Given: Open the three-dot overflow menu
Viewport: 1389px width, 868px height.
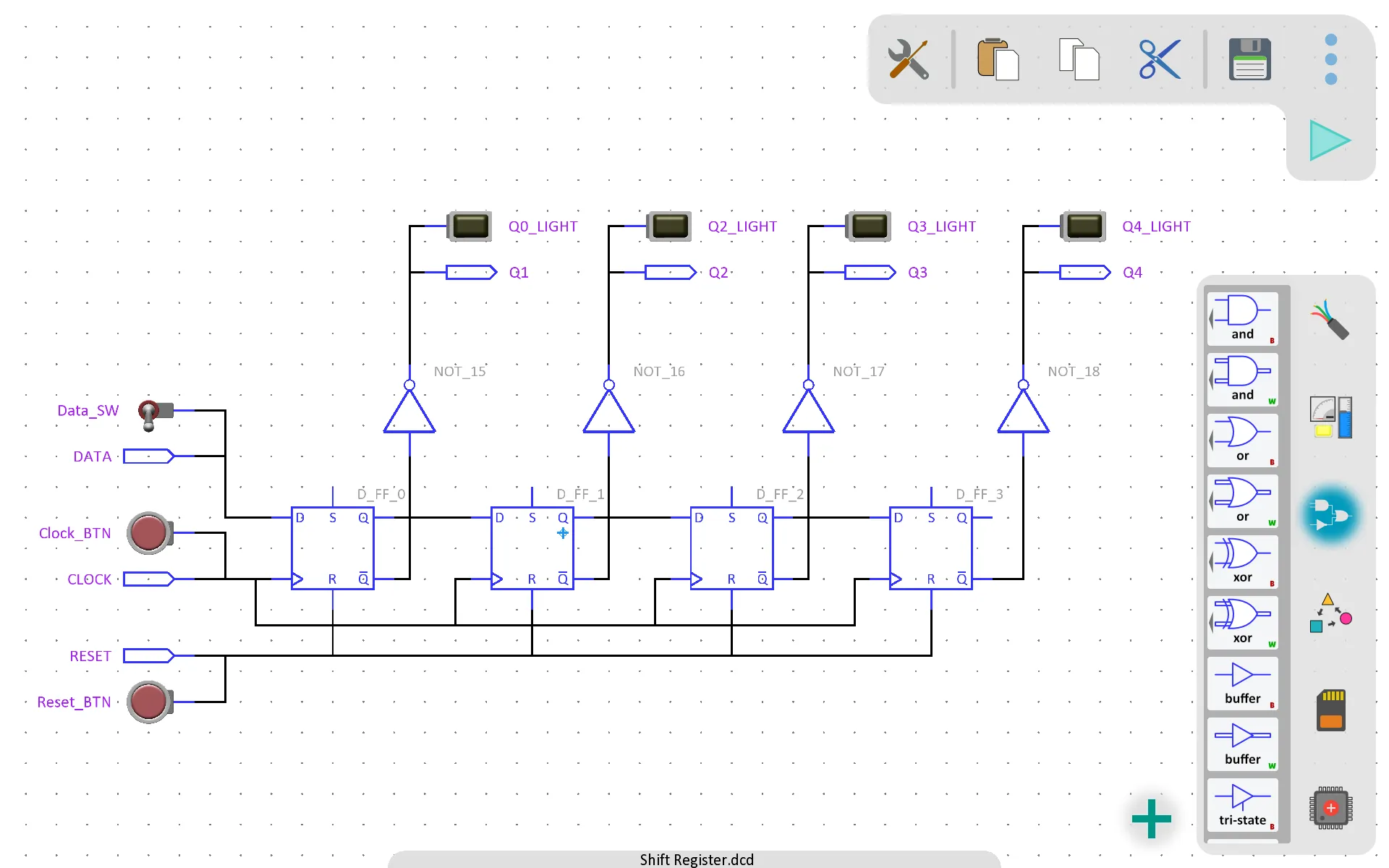Looking at the screenshot, I should (x=1330, y=59).
